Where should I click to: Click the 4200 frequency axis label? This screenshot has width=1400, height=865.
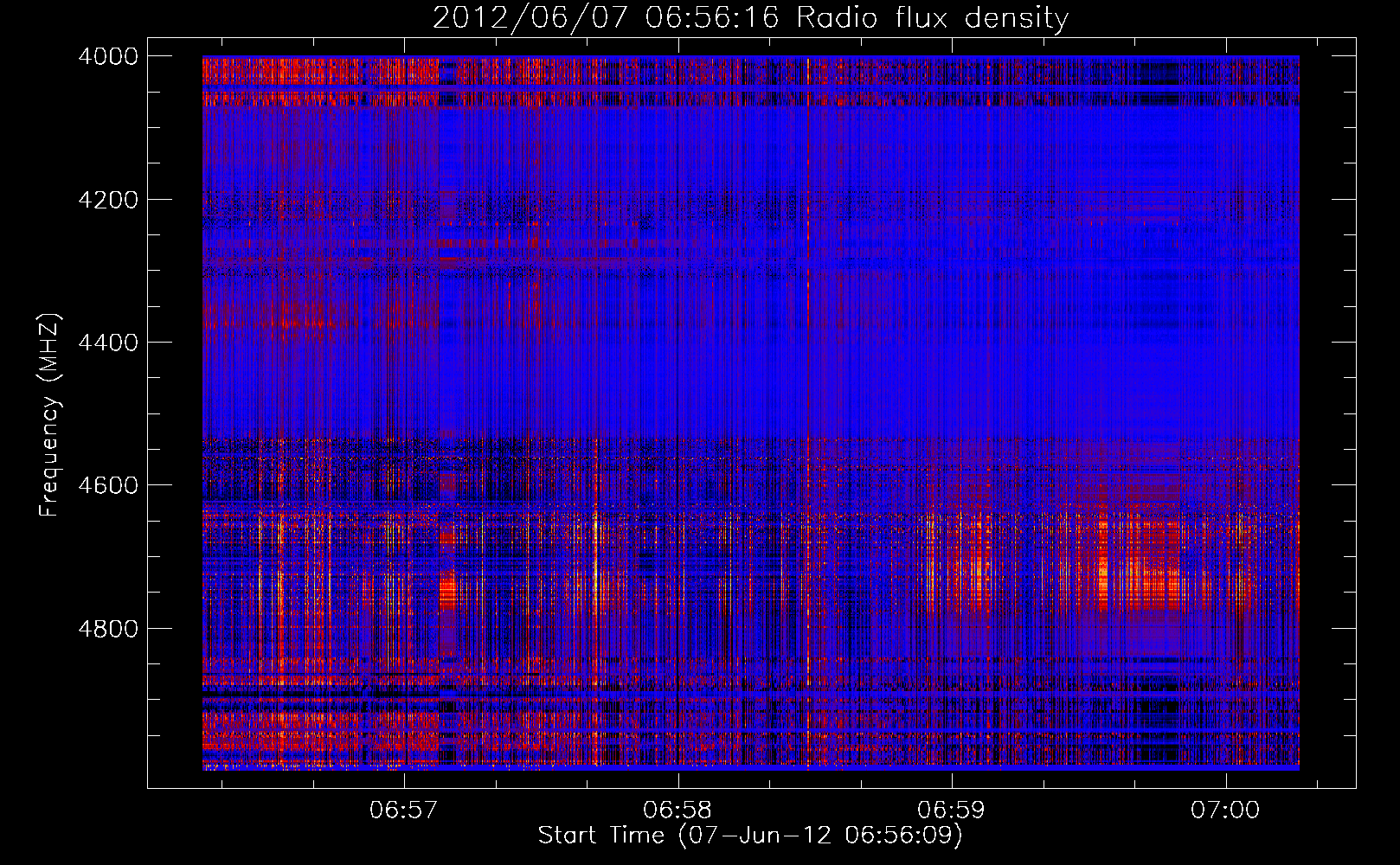coord(108,200)
